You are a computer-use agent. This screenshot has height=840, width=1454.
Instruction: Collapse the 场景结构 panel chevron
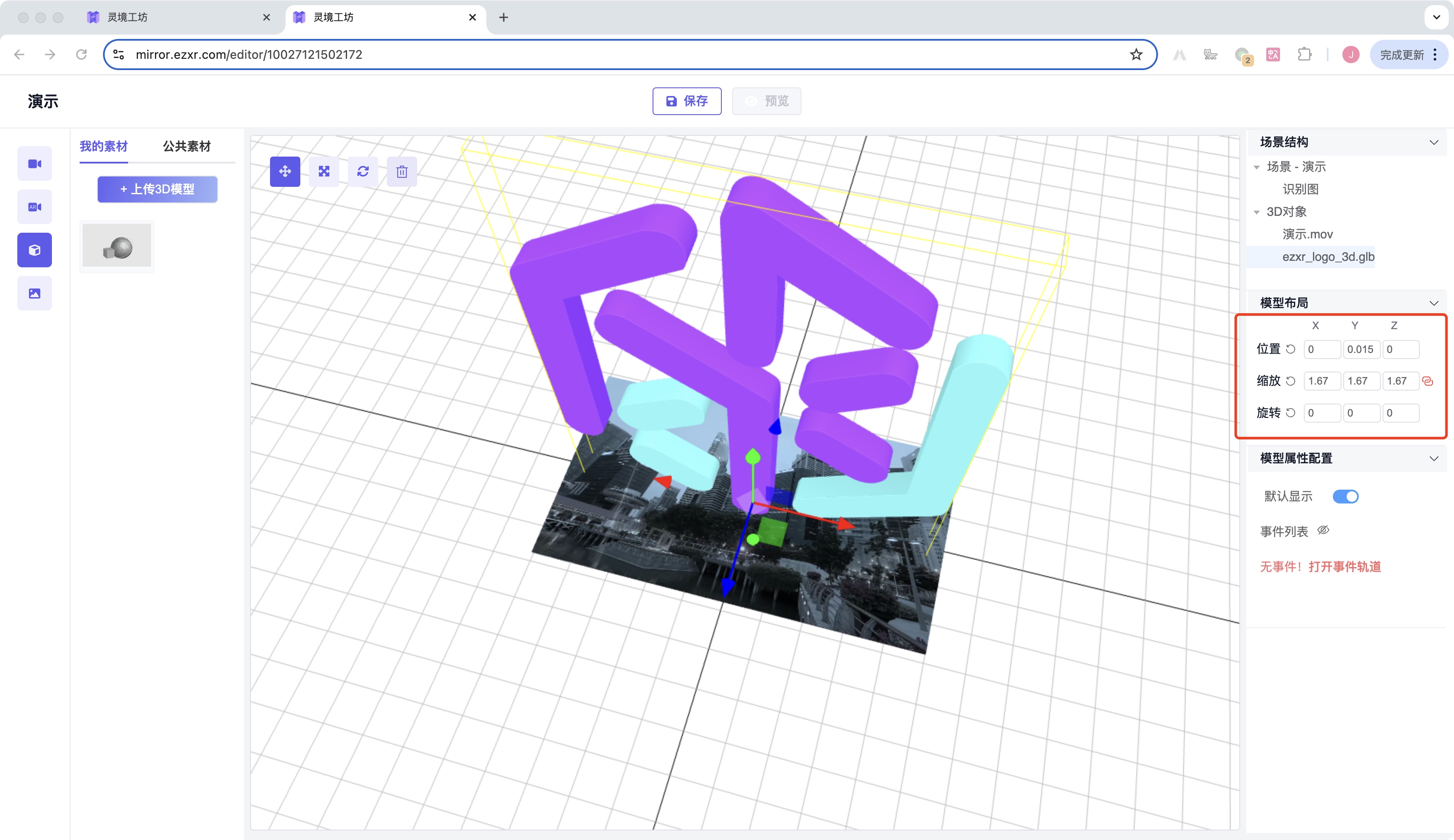click(x=1434, y=142)
